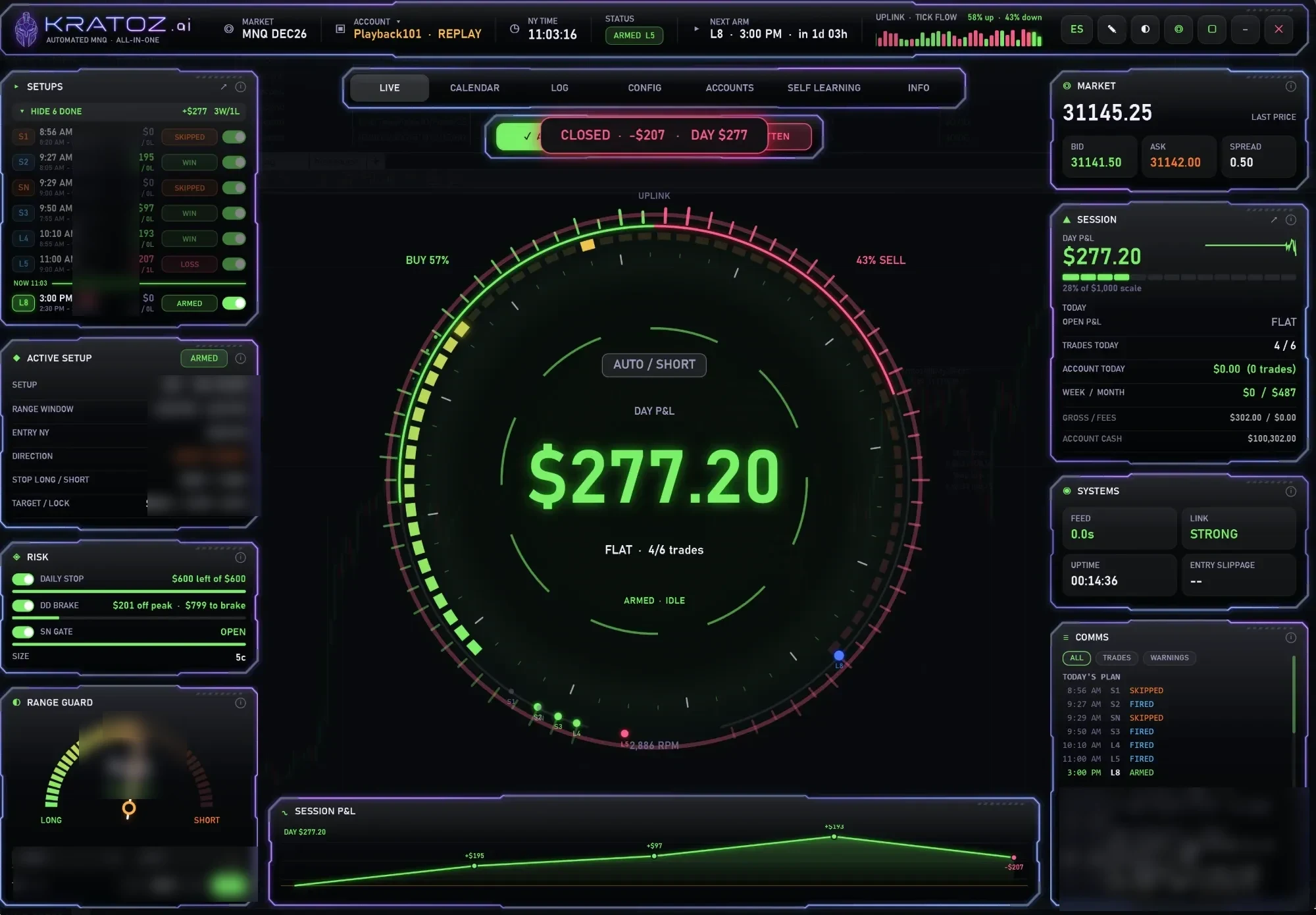The width and height of the screenshot is (1316, 915).
Task: Select the Warnings filter in Comms
Action: [1169, 658]
